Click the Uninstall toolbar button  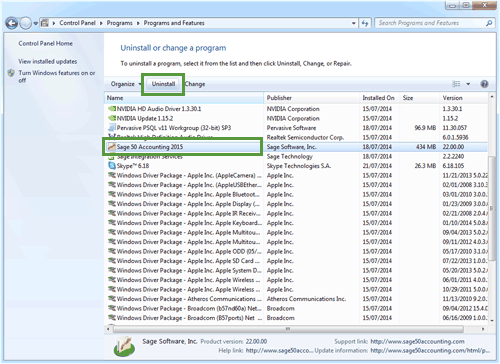pos(163,84)
